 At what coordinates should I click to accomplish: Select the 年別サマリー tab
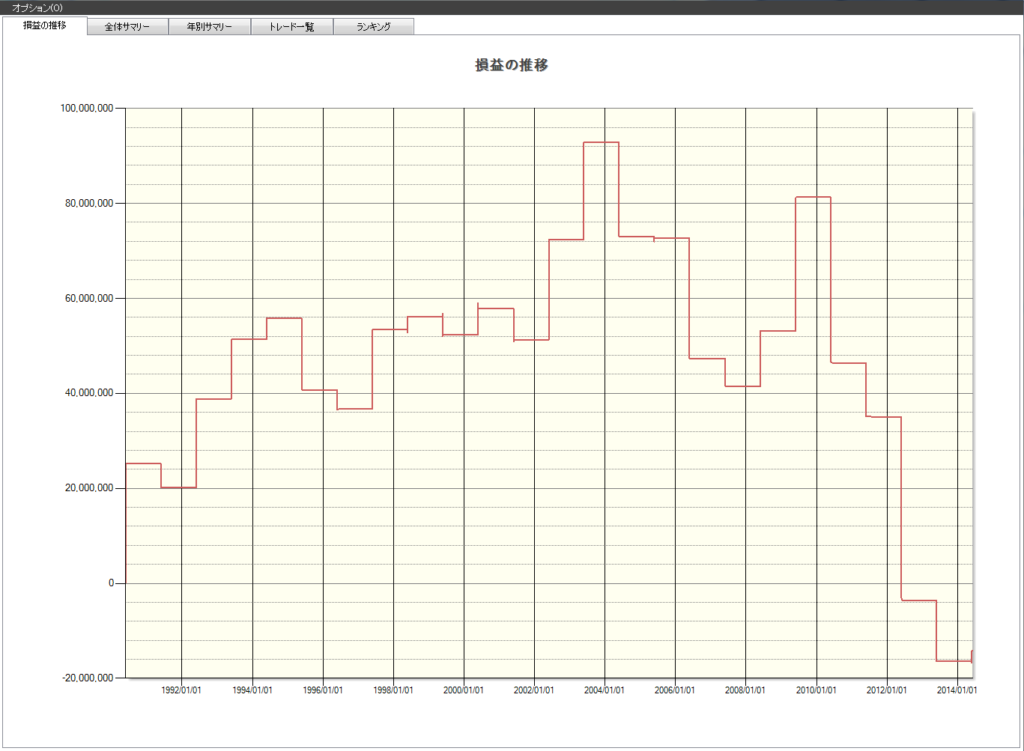(x=210, y=27)
